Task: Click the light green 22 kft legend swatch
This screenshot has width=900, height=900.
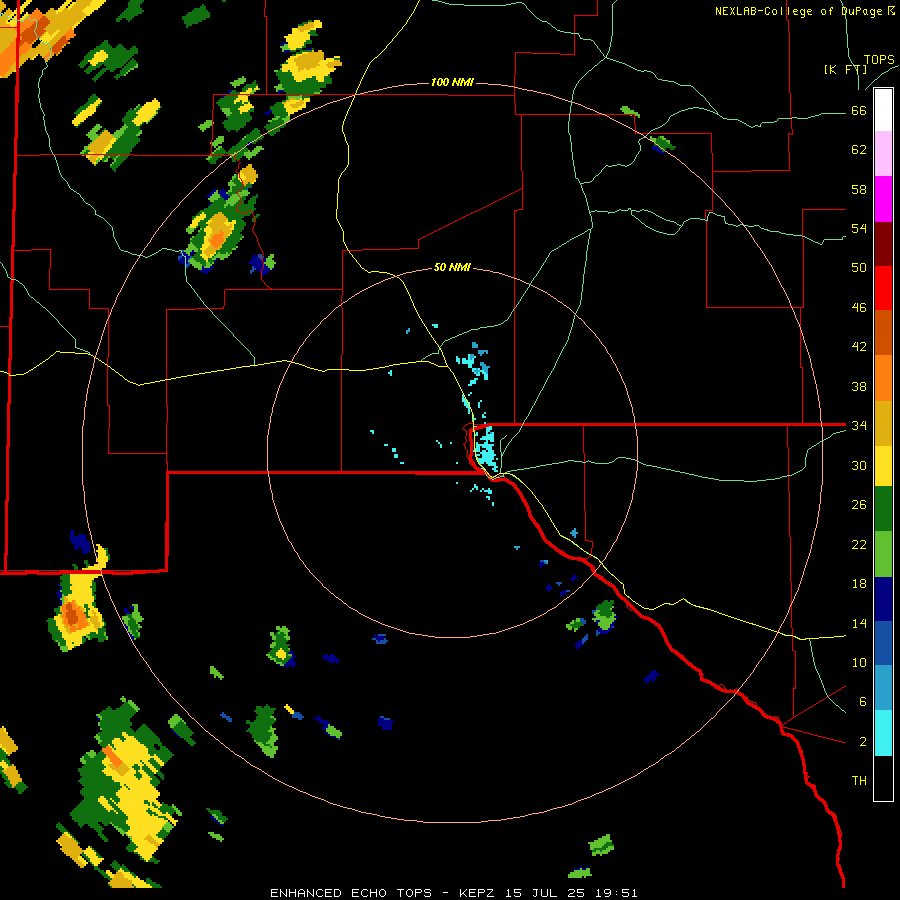Action: (x=883, y=554)
